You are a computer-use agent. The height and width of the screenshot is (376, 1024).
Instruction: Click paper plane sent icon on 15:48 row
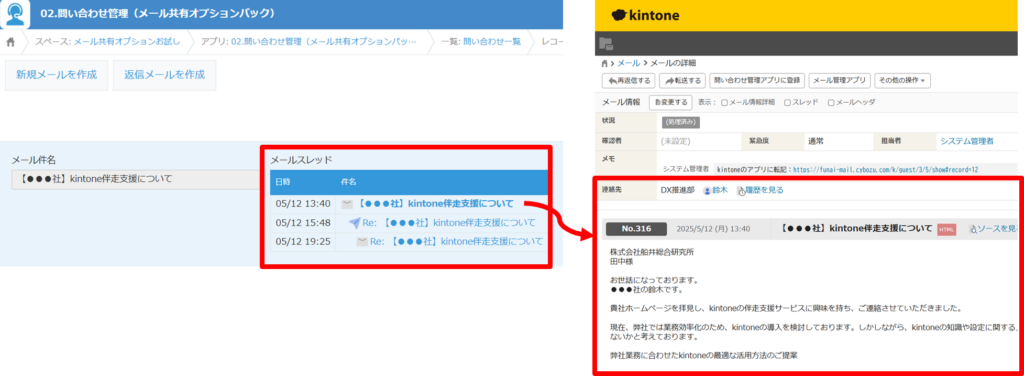[354, 223]
